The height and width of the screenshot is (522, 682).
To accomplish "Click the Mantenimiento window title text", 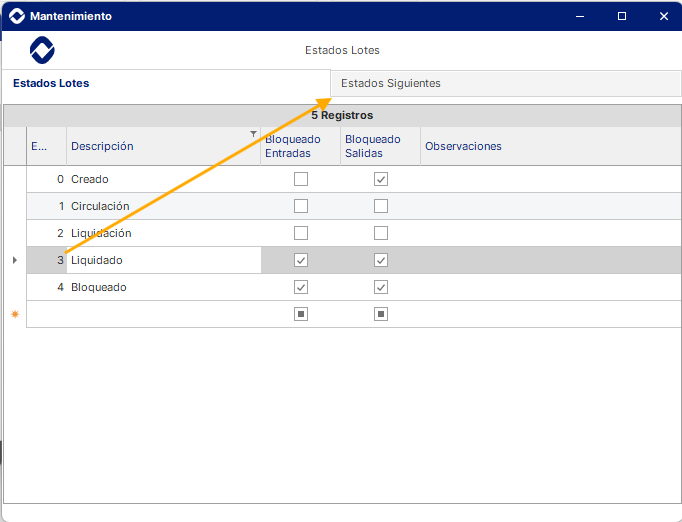I will pos(71,16).
